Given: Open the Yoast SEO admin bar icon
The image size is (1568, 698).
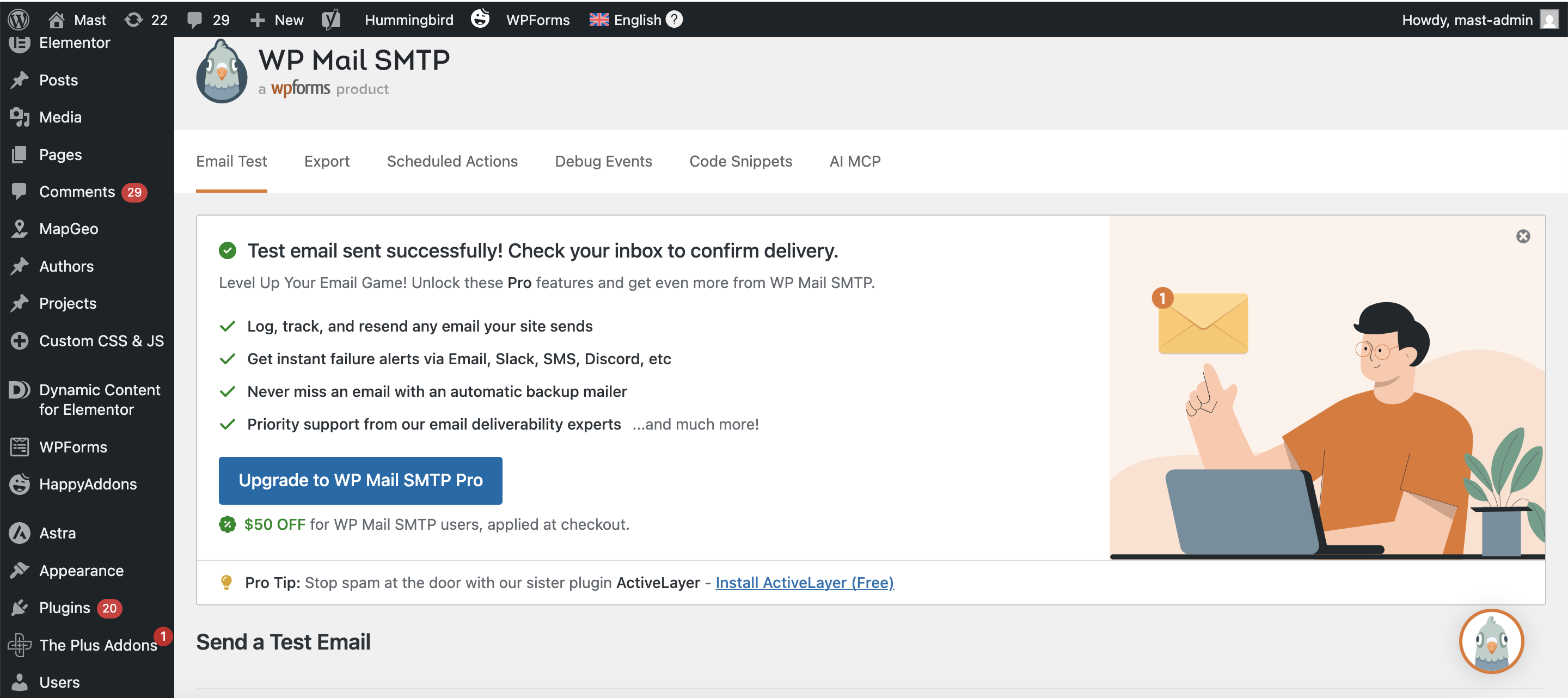Looking at the screenshot, I should [x=330, y=20].
